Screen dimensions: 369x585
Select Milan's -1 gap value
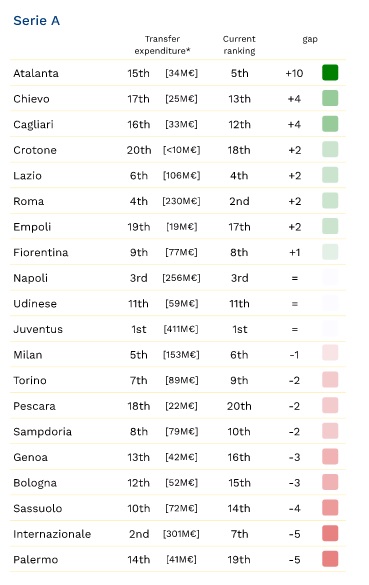pyautogui.click(x=294, y=355)
